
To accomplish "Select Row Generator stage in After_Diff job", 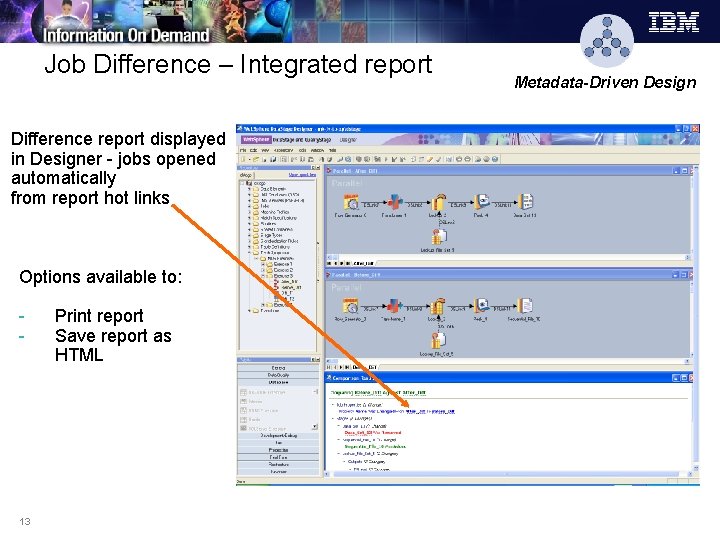I will pyautogui.click(x=351, y=202).
